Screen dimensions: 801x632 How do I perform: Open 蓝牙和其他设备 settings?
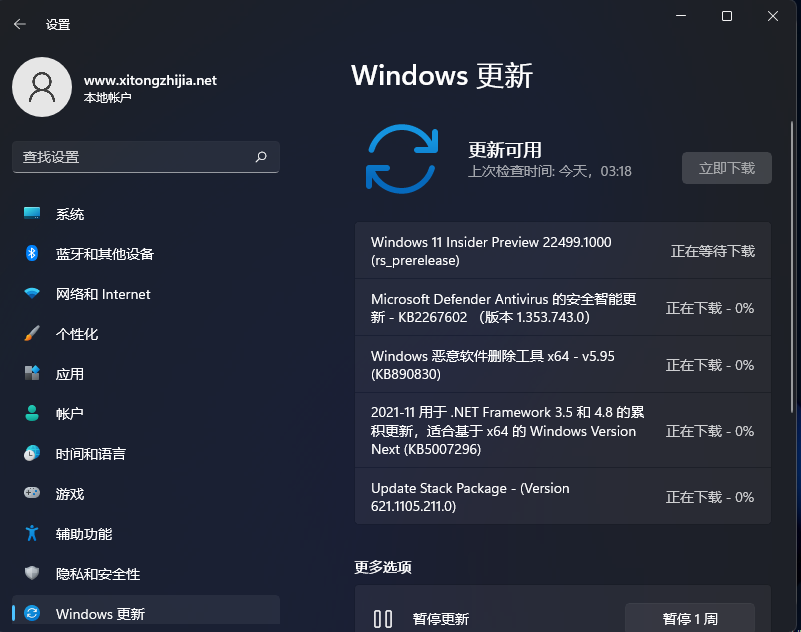pyautogui.click(x=146, y=253)
